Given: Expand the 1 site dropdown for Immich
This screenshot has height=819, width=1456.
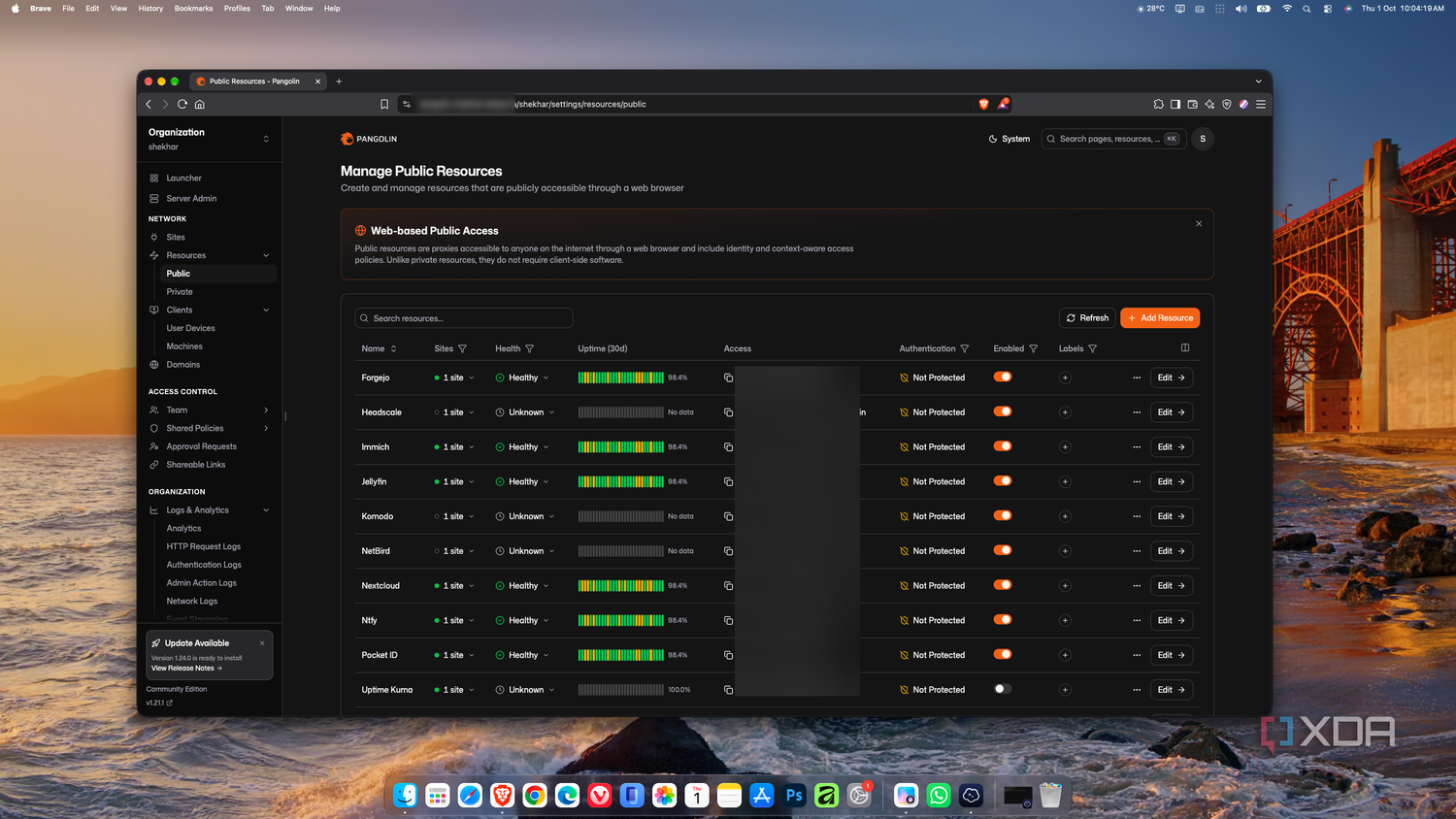Looking at the screenshot, I should coord(454,447).
